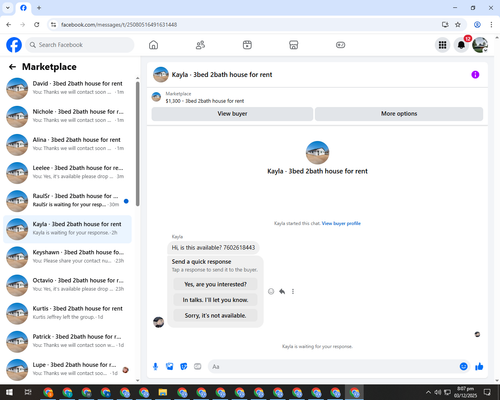Click the taskbar clock showing 8:07 pm

click(465, 392)
